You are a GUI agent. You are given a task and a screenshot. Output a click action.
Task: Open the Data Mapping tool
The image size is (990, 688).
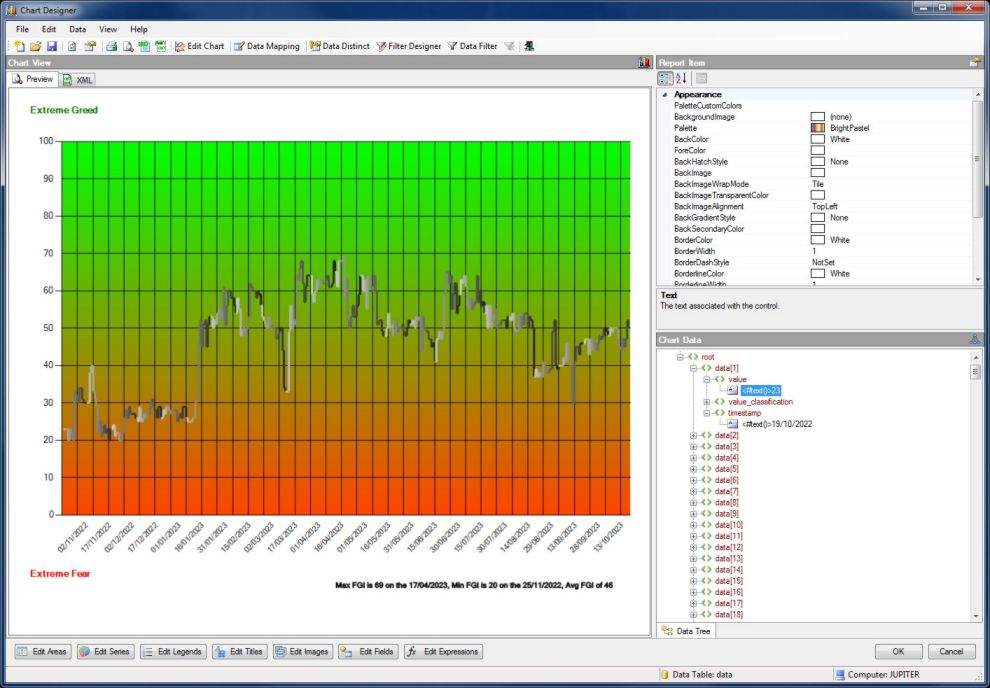tap(266, 46)
